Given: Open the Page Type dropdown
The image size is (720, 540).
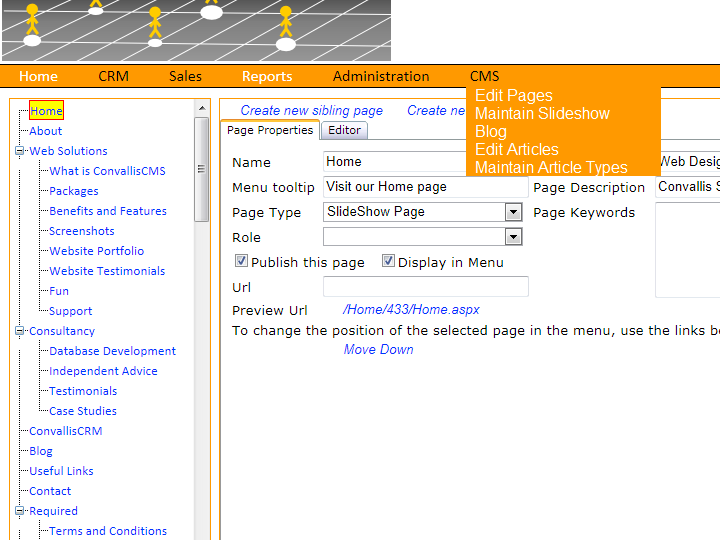Looking at the screenshot, I should tap(513, 212).
